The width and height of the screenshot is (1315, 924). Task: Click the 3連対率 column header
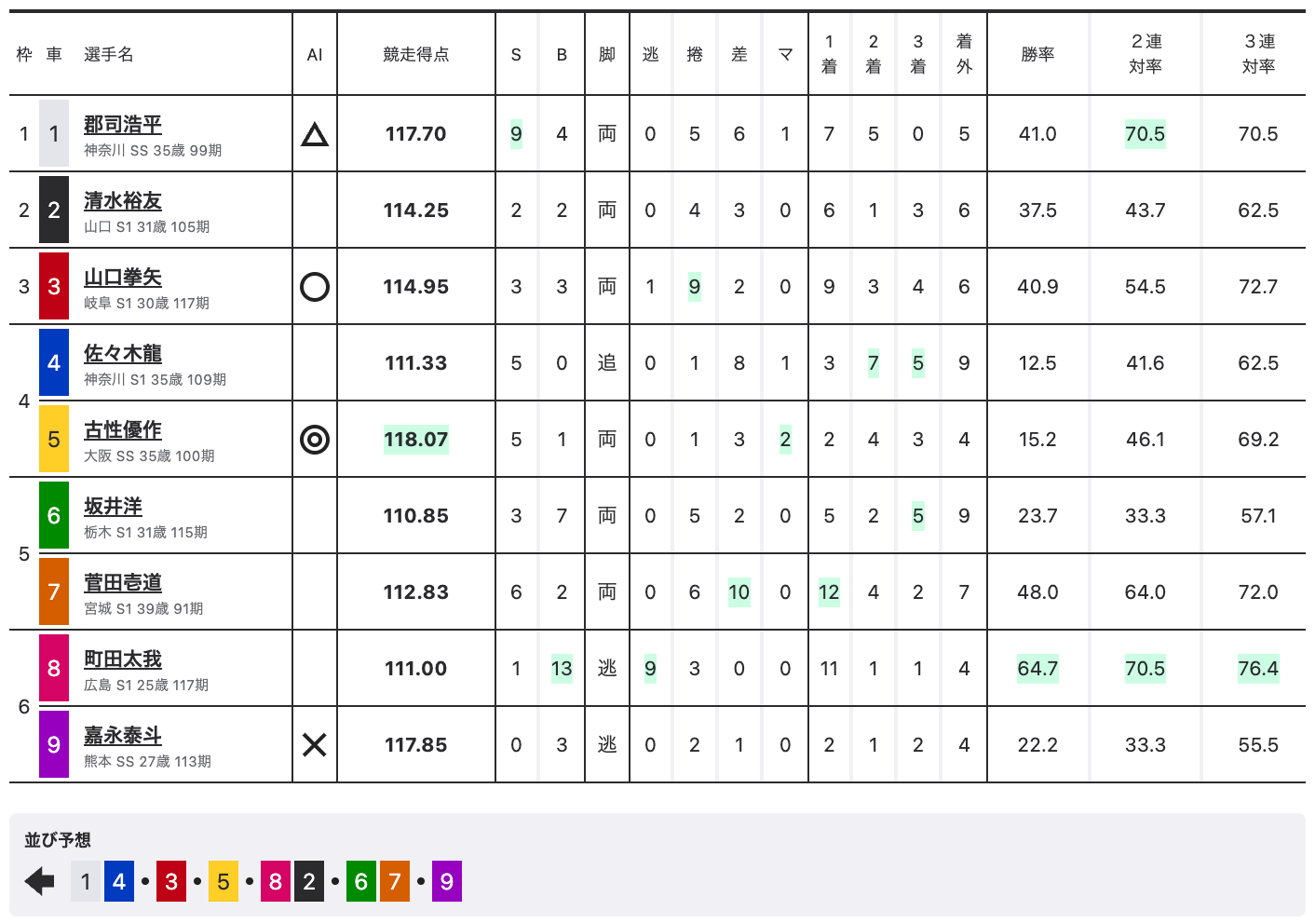pos(1258,54)
